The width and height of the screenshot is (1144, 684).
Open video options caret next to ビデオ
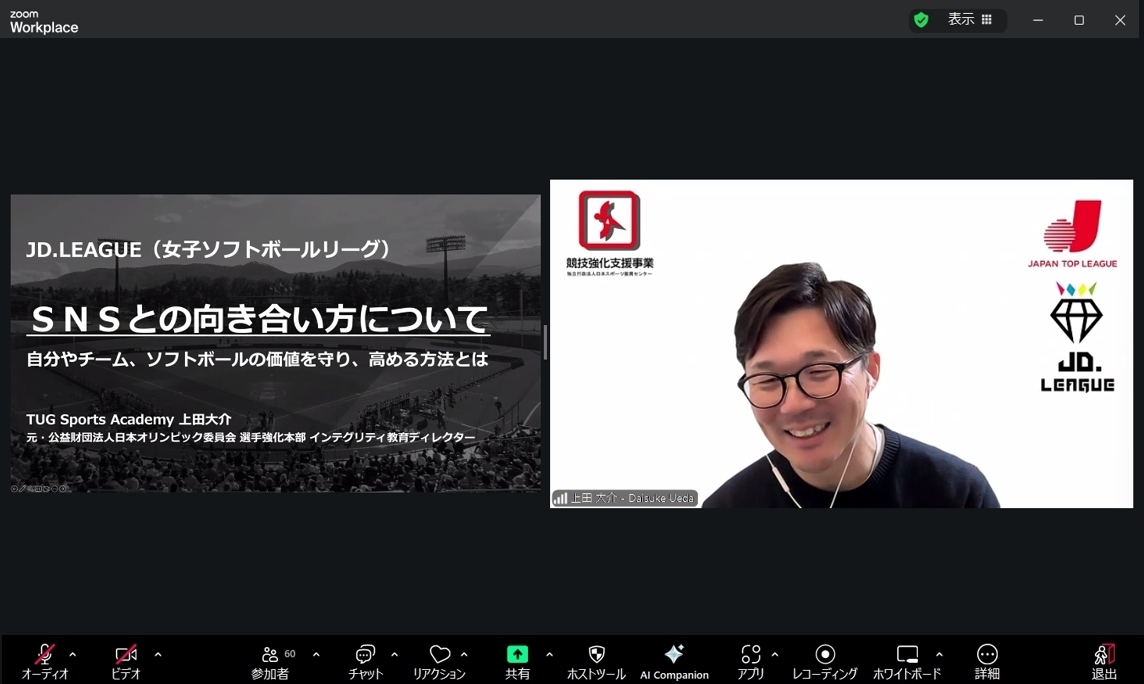158,655
